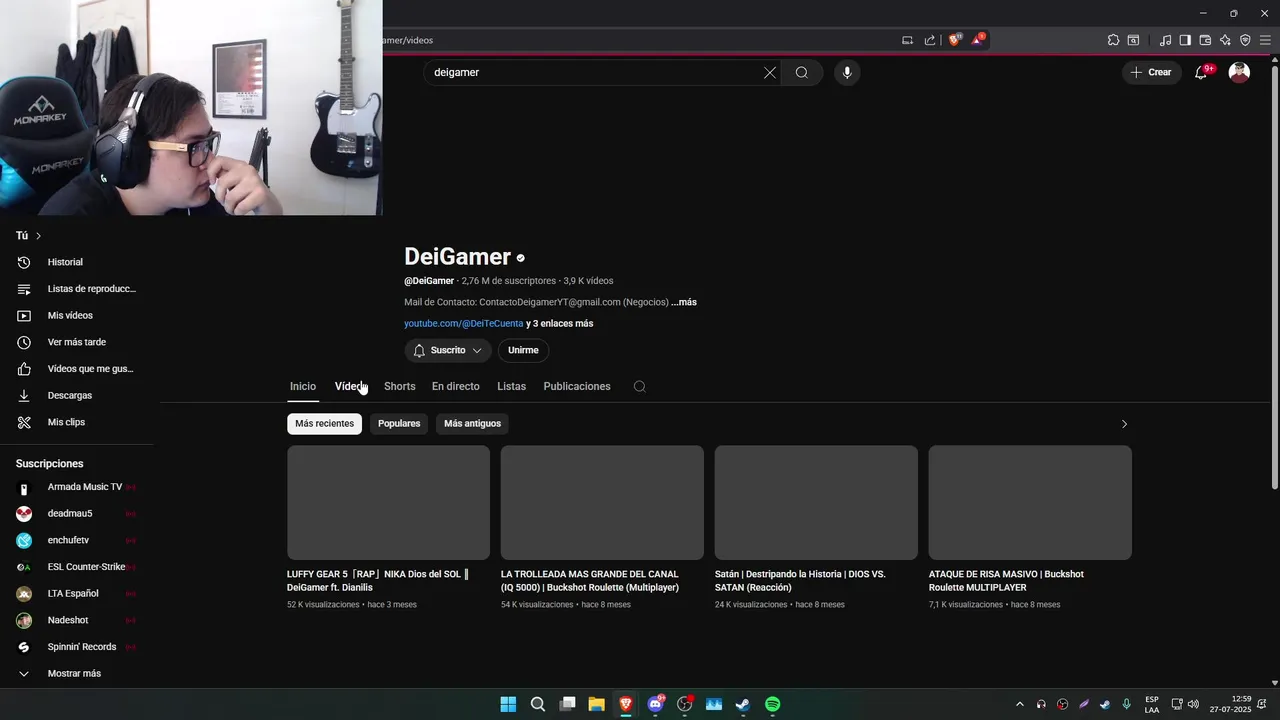Open the tab search icon in toolbar
The height and width of the screenshot is (720, 1280).
tap(1133, 40)
